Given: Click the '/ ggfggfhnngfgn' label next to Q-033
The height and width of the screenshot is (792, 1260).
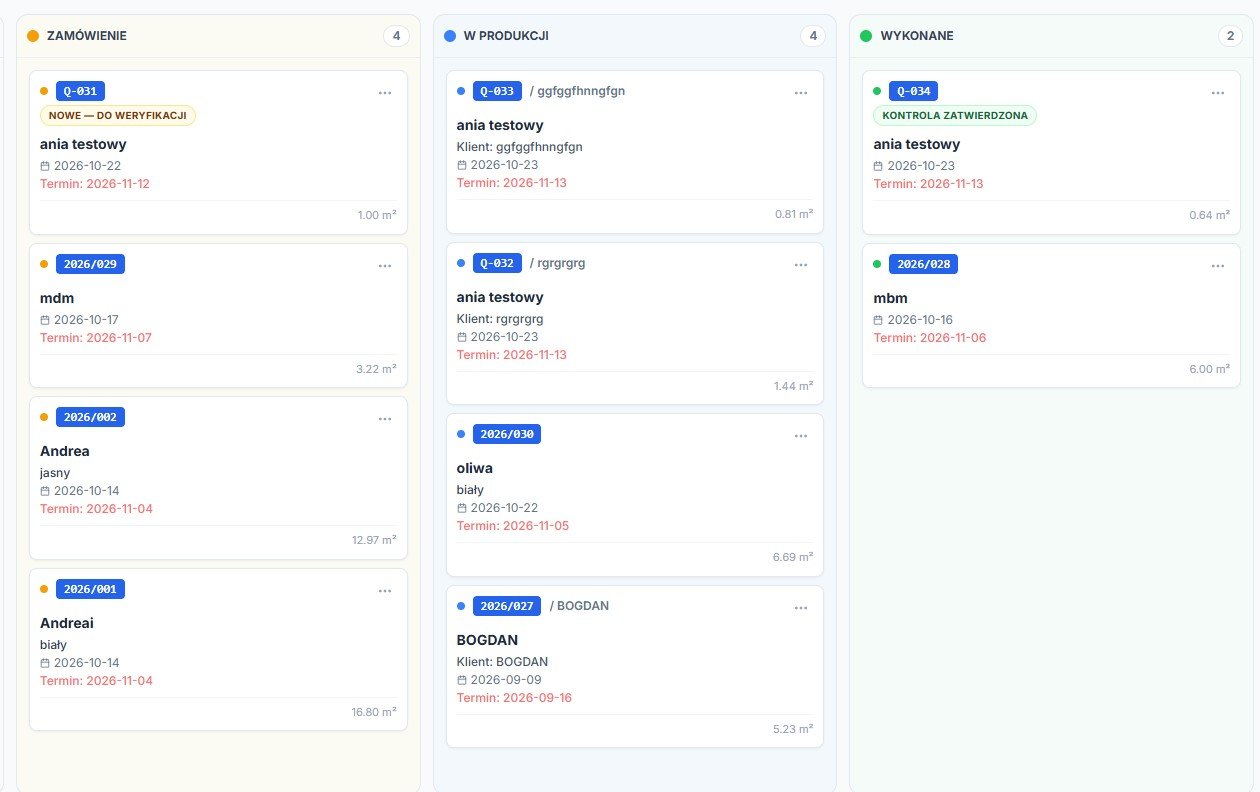Looking at the screenshot, I should 578,91.
